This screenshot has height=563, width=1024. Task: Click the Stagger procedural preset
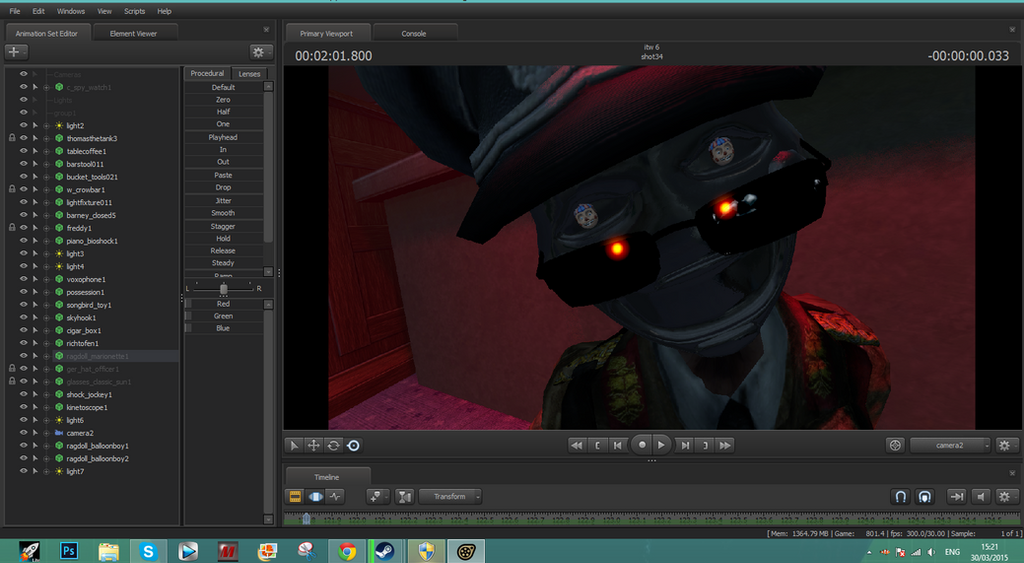click(223, 226)
